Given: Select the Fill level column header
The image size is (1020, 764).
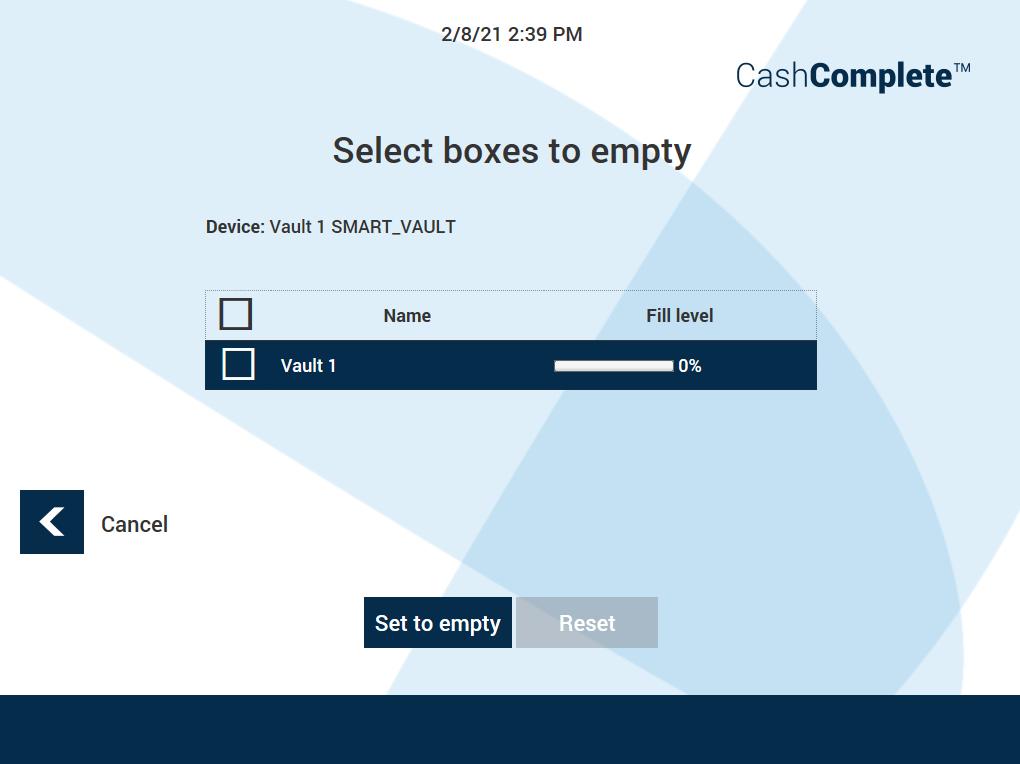Looking at the screenshot, I should tap(679, 315).
